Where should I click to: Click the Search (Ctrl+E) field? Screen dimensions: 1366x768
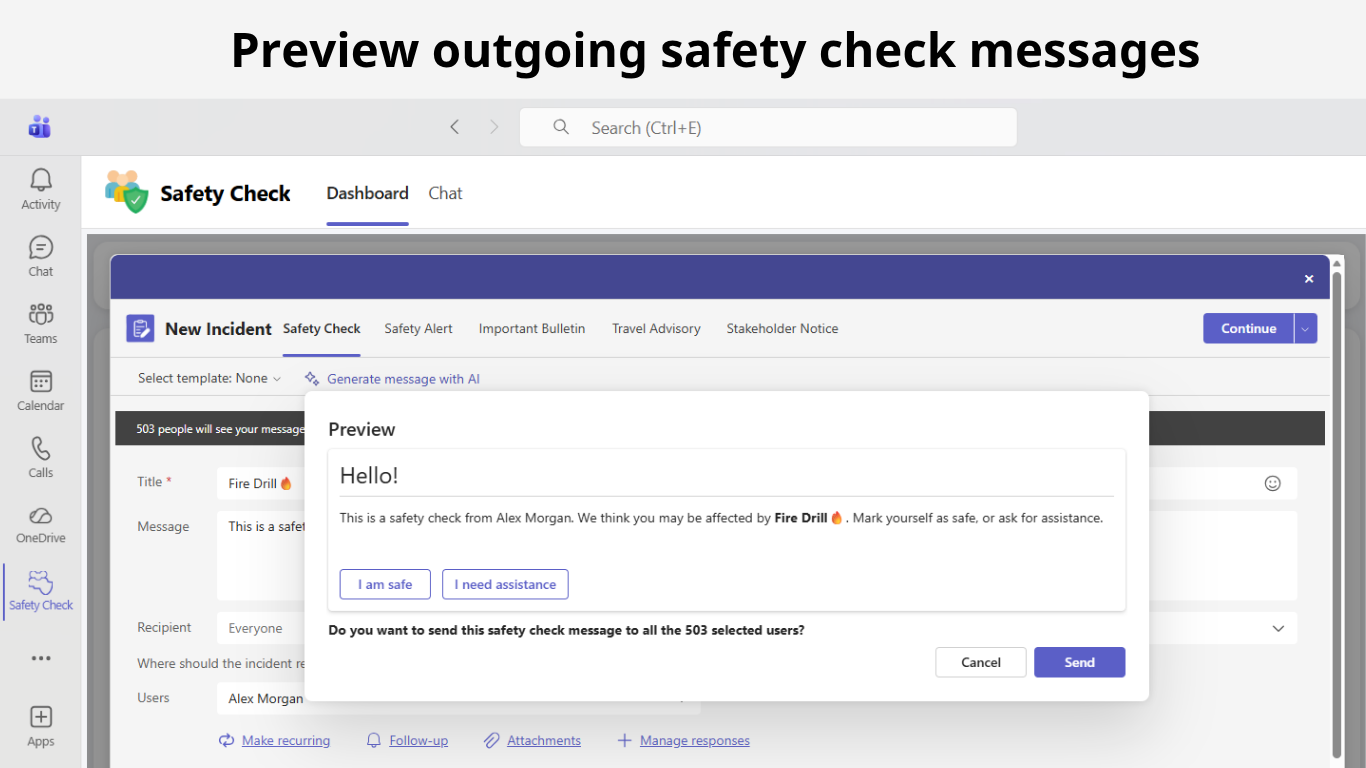click(768, 127)
